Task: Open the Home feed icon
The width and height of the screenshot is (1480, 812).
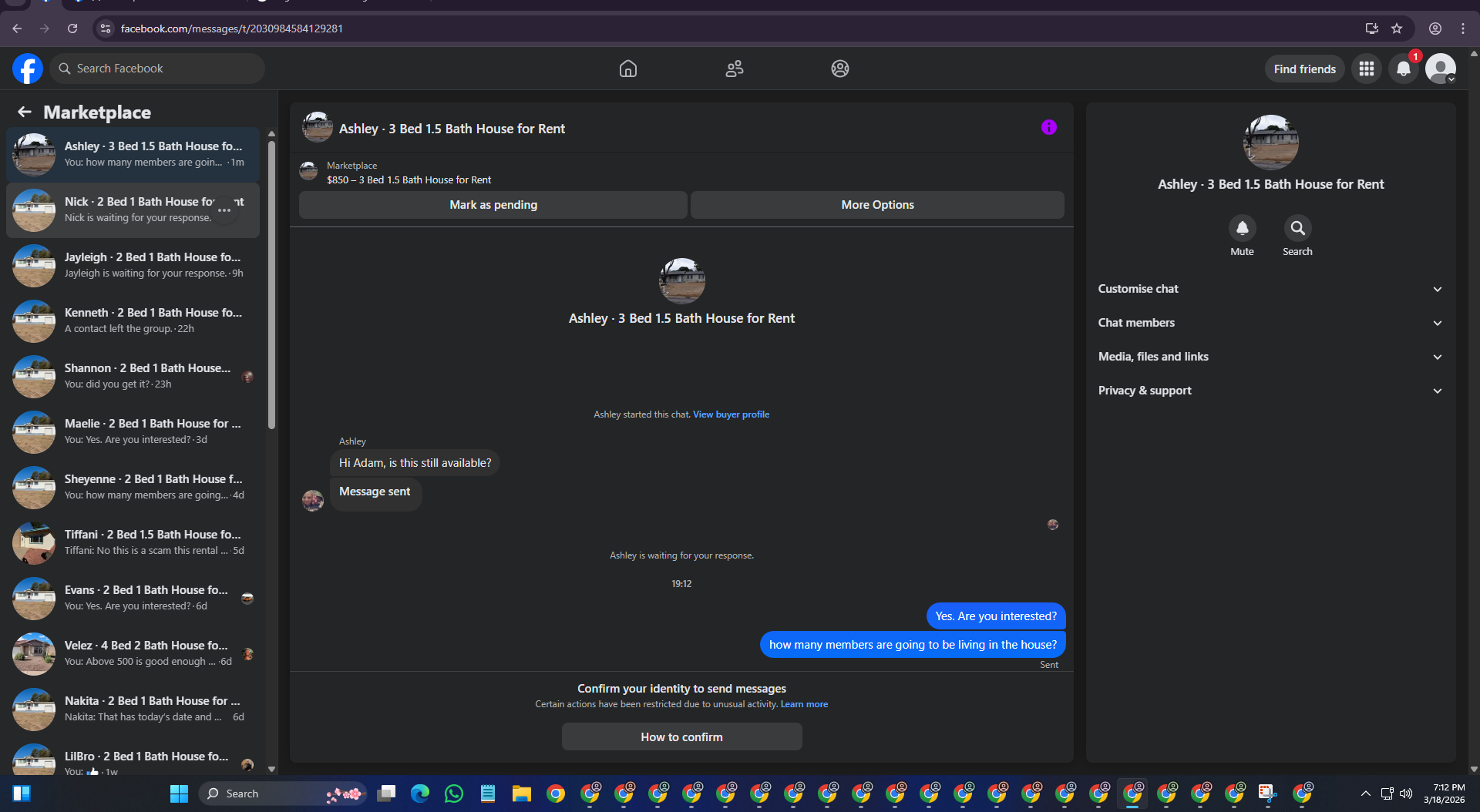Action: [x=627, y=69]
